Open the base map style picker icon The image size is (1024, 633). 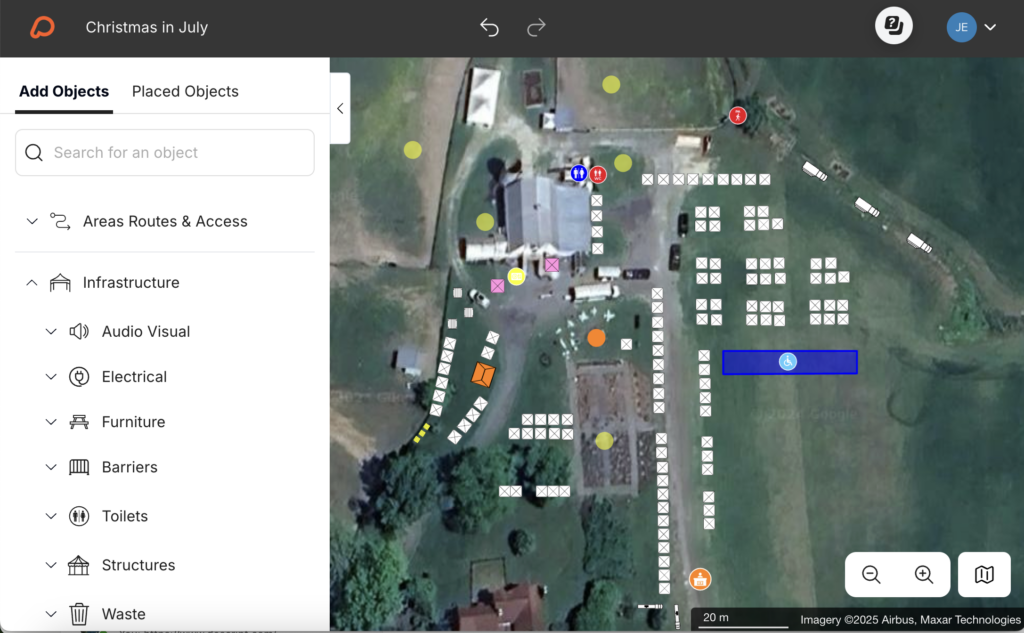pos(984,575)
